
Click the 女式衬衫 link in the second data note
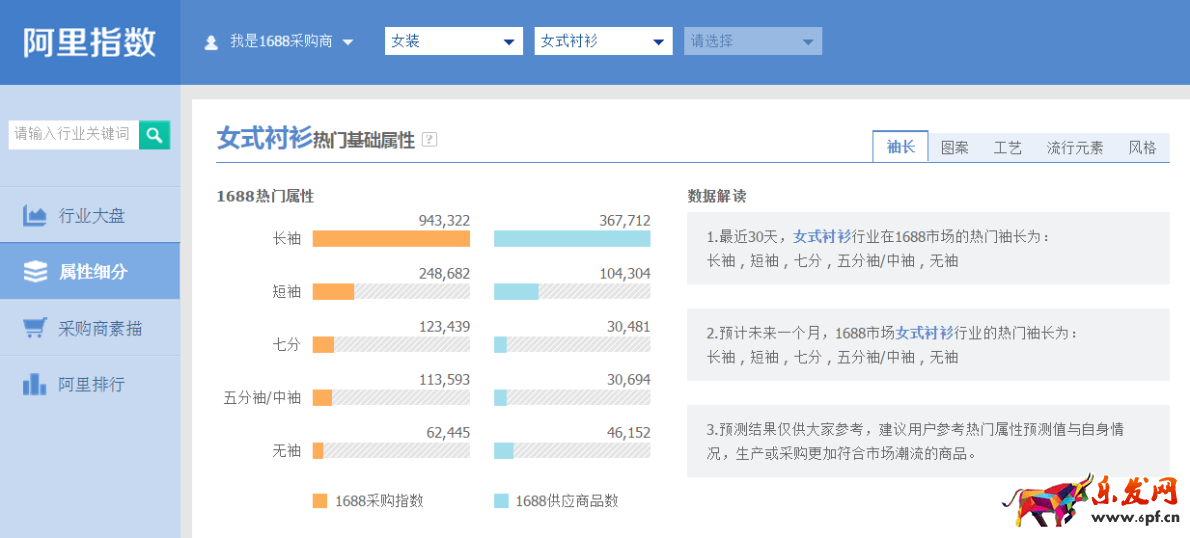coord(924,333)
